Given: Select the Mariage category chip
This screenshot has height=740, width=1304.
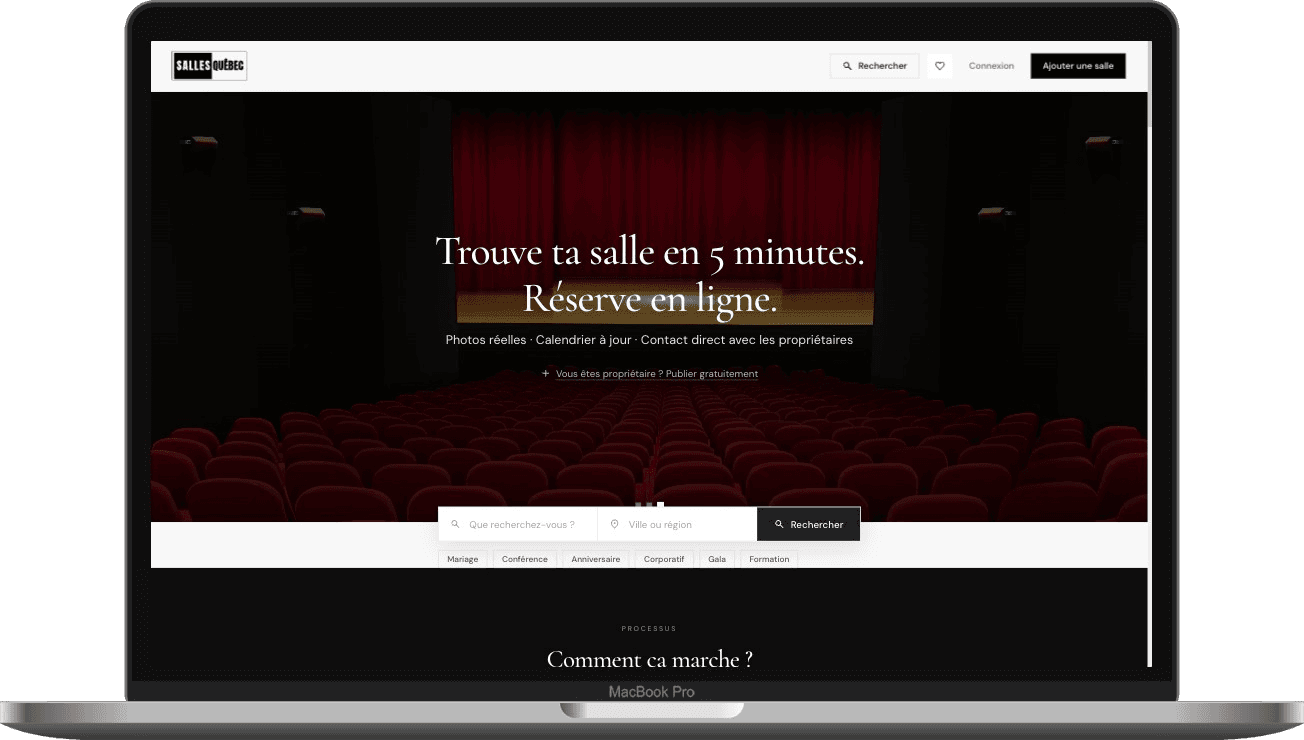Looking at the screenshot, I should coord(463,559).
